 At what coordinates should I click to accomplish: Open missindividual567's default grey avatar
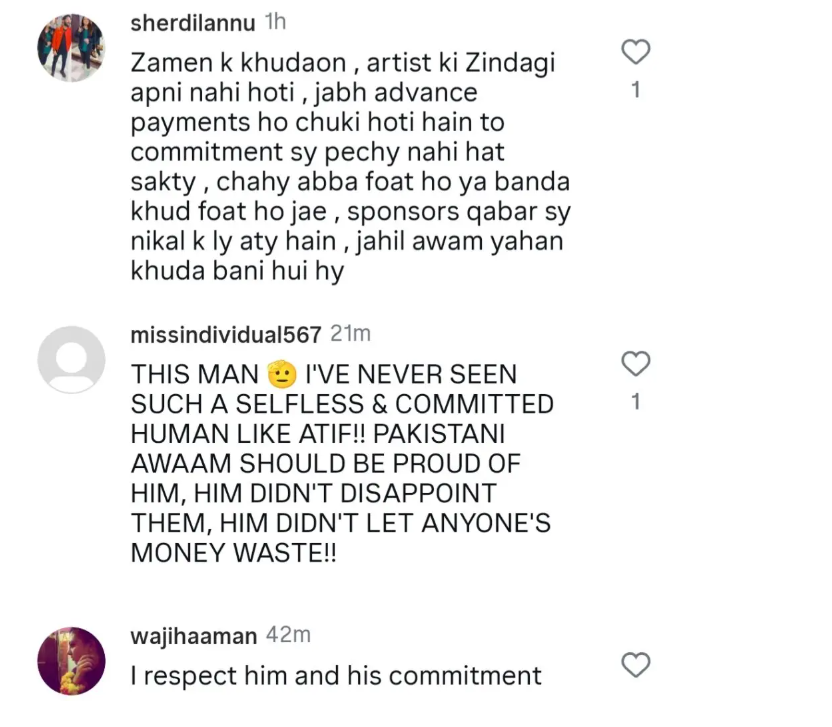(x=71, y=360)
